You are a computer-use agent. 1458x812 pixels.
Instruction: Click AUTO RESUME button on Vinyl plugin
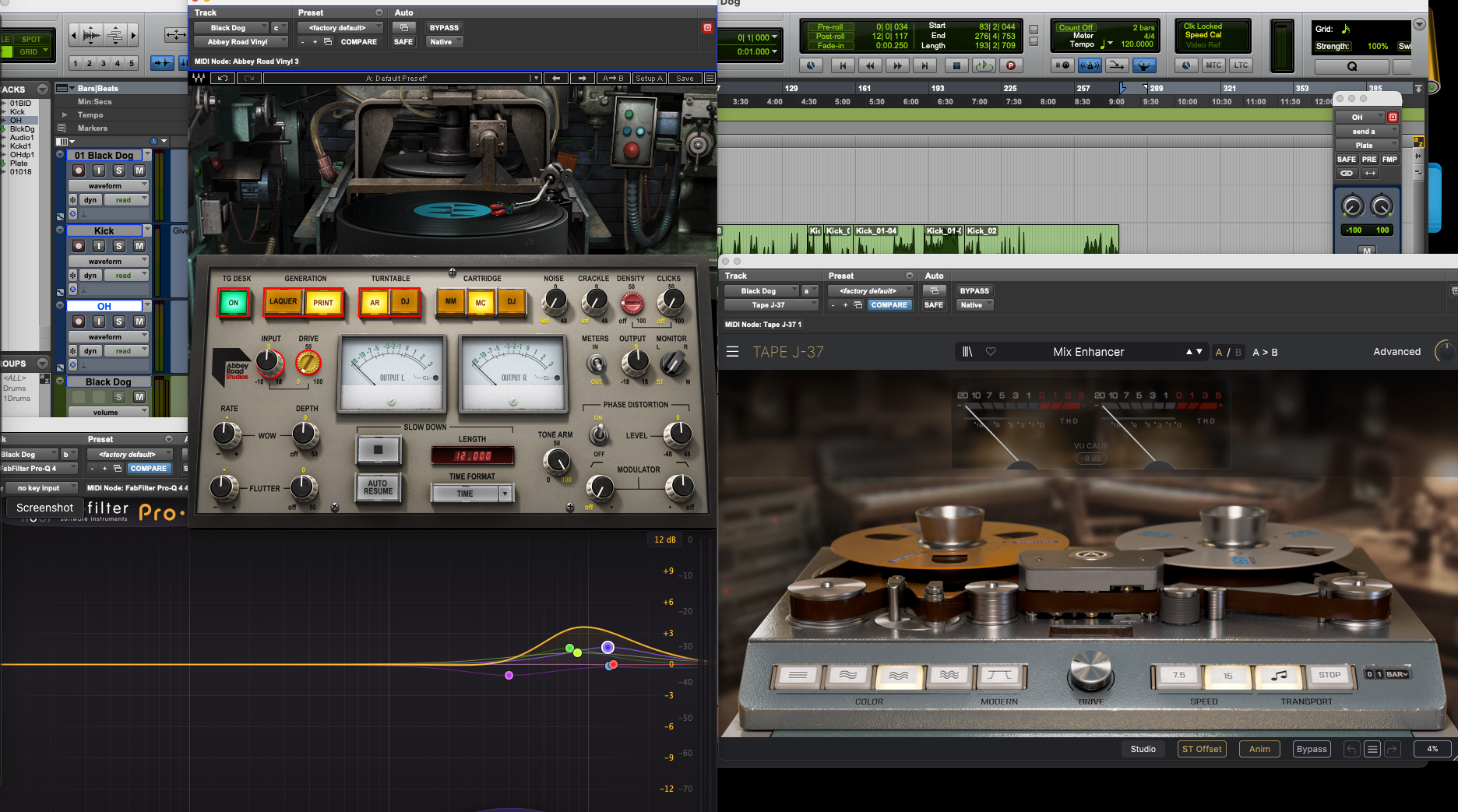pos(379,487)
